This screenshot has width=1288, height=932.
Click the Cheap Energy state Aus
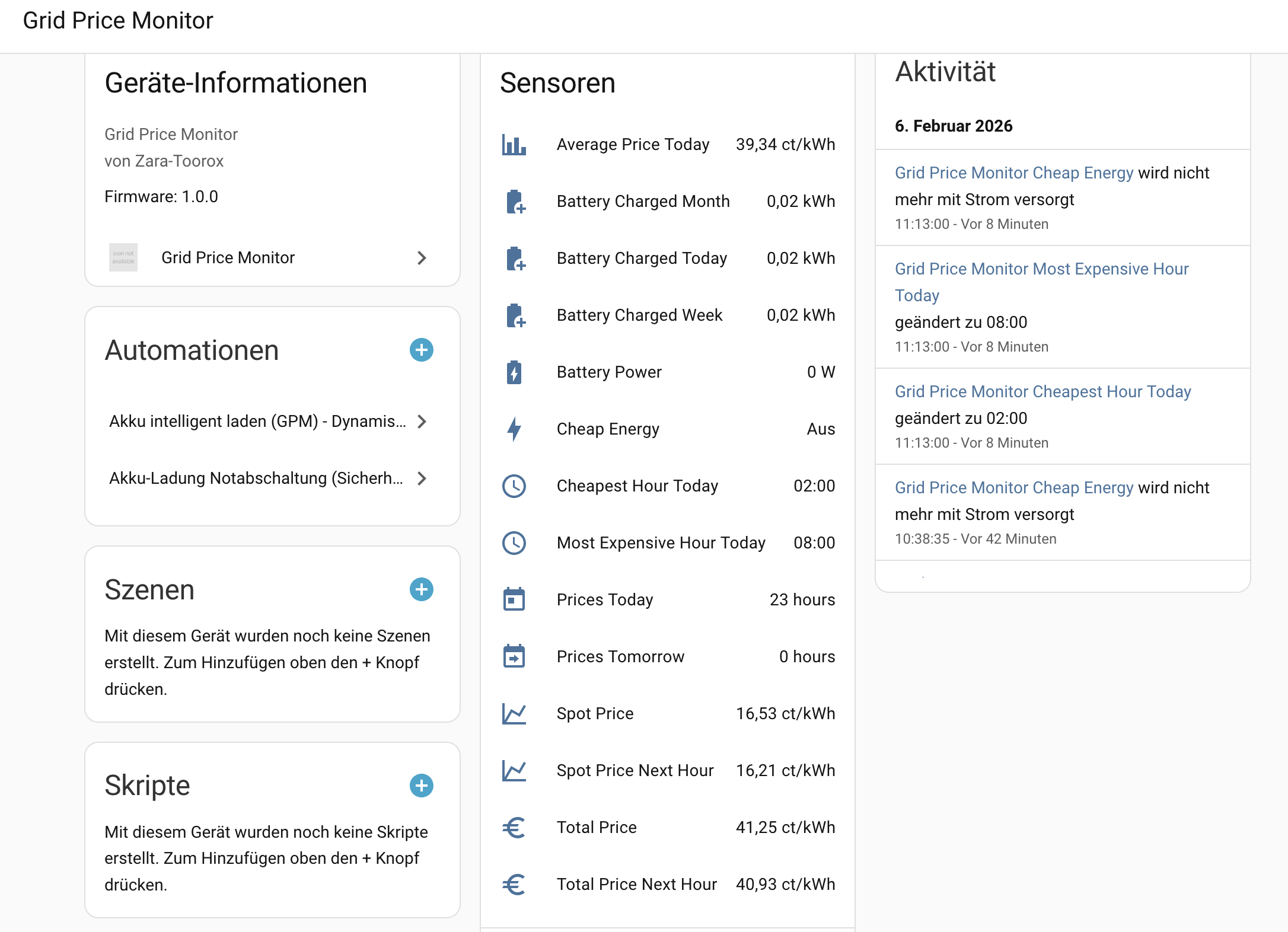[x=821, y=429]
